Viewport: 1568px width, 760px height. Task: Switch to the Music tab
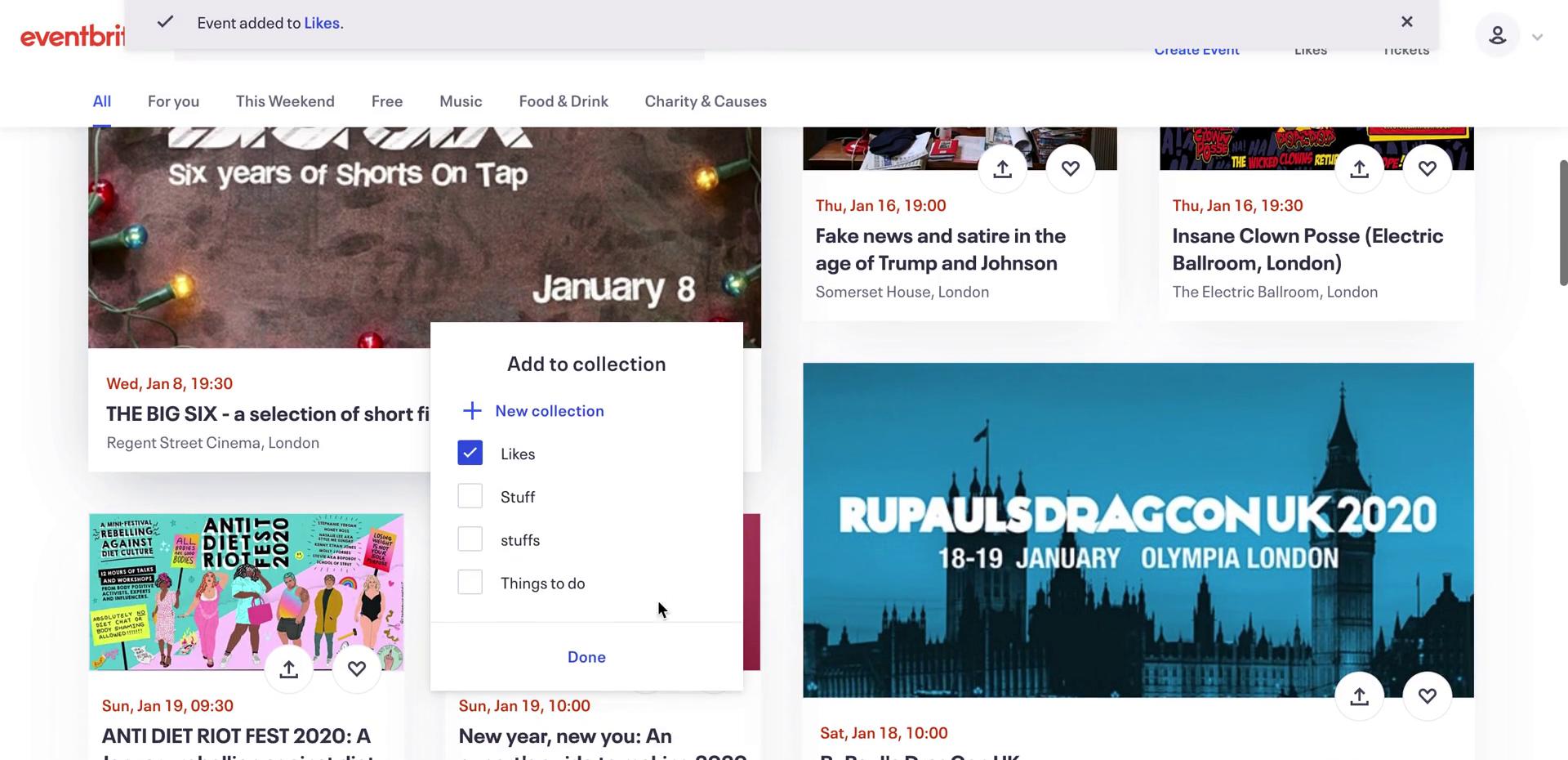(x=461, y=101)
